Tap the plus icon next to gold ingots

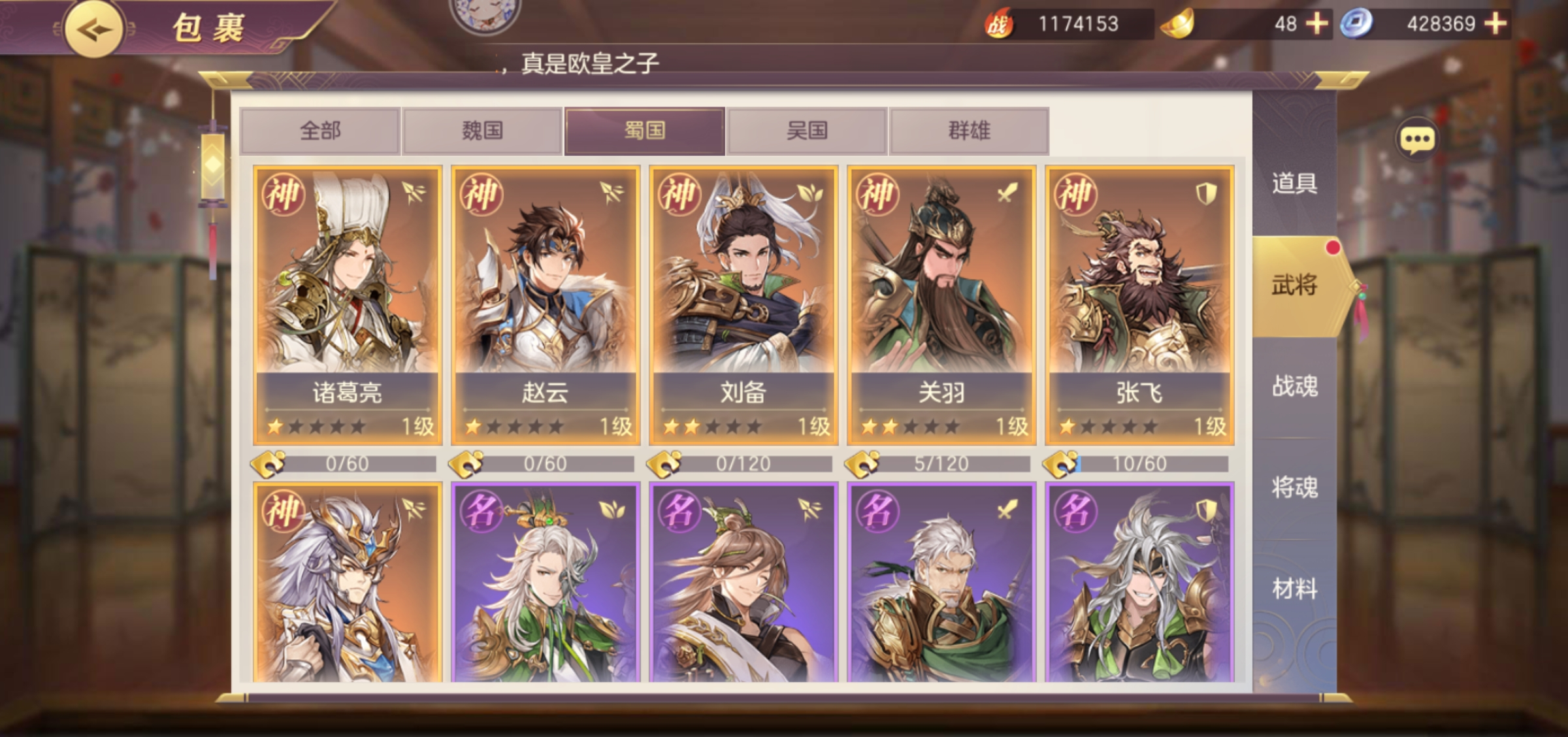[x=1316, y=24]
